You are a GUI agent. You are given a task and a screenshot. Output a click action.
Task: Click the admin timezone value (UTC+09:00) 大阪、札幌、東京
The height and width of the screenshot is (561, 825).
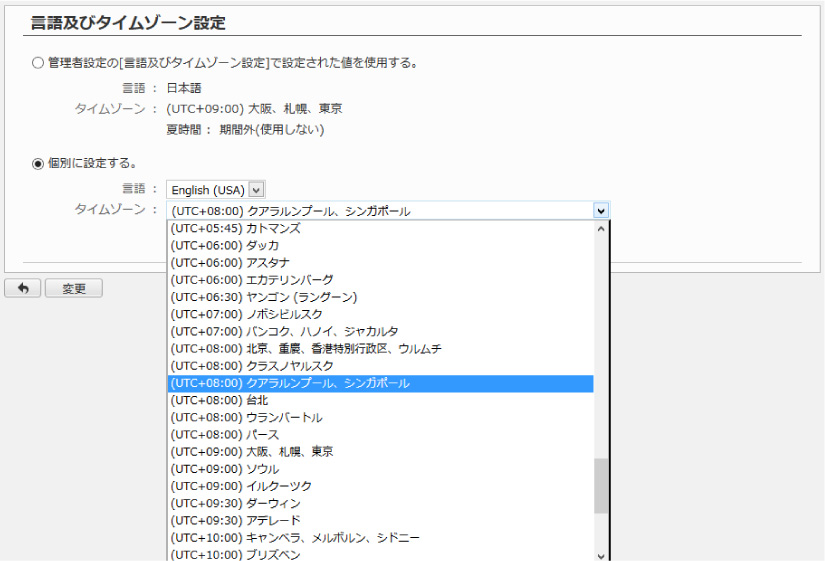pos(254,109)
